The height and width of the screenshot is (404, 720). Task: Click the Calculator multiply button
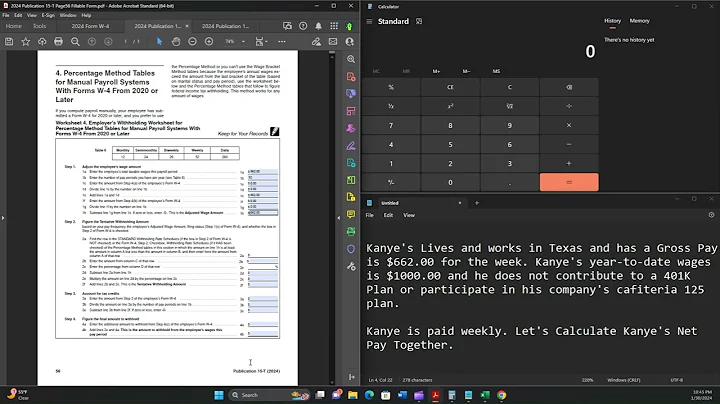[x=569, y=125]
